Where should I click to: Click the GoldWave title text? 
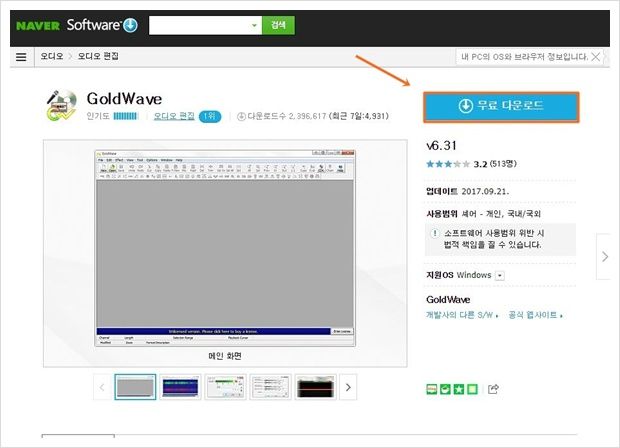pyautogui.click(x=124, y=99)
